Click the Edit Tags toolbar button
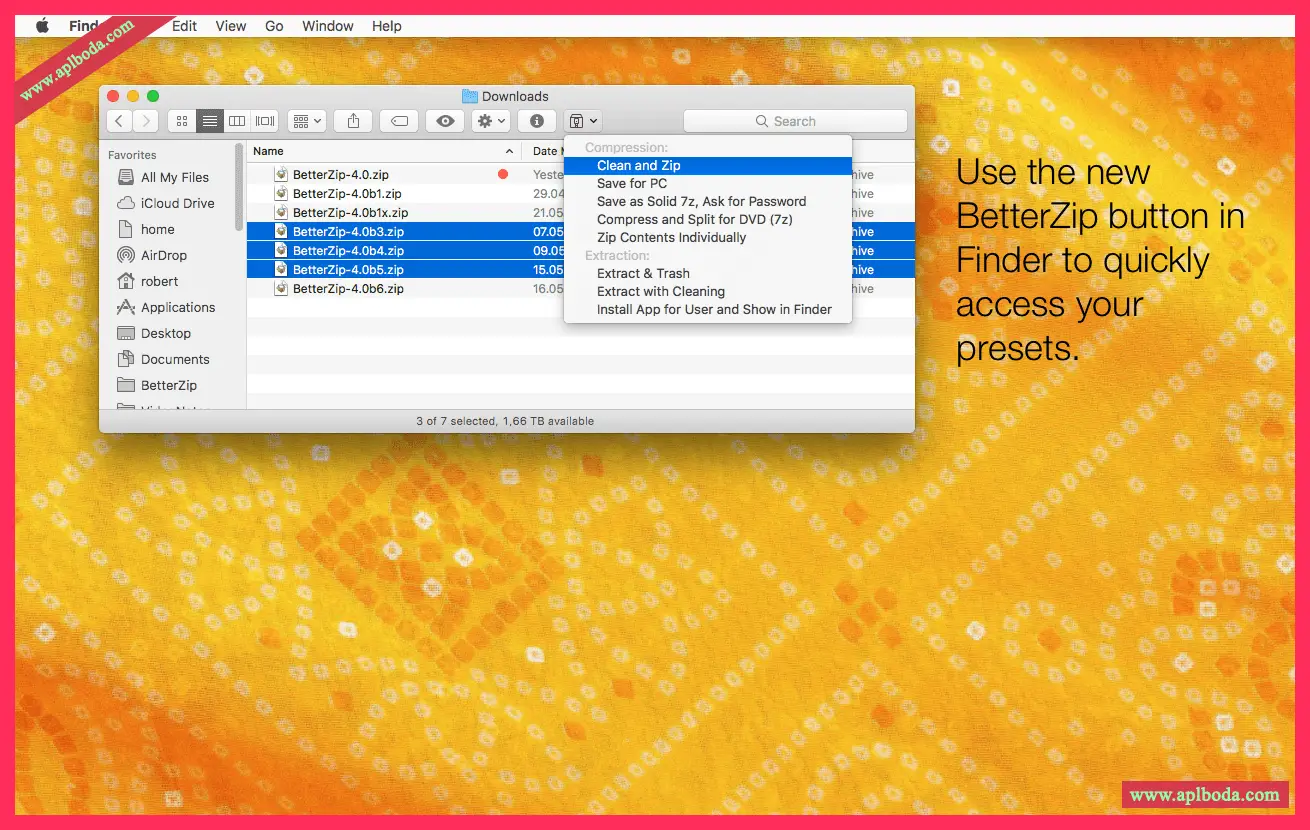This screenshot has width=1310, height=830. coord(399,121)
